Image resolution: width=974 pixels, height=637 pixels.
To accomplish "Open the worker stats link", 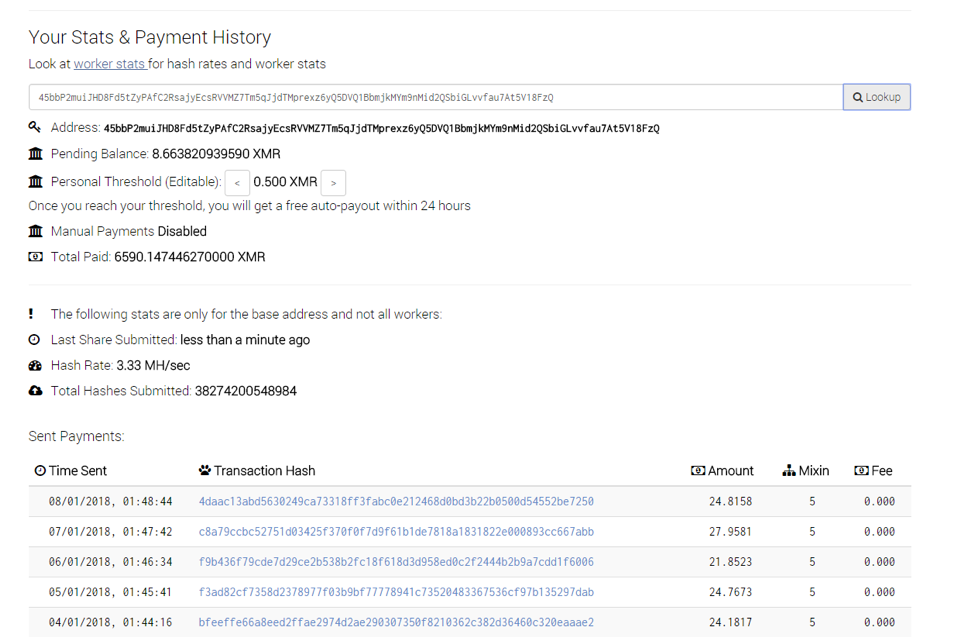I will (111, 64).
